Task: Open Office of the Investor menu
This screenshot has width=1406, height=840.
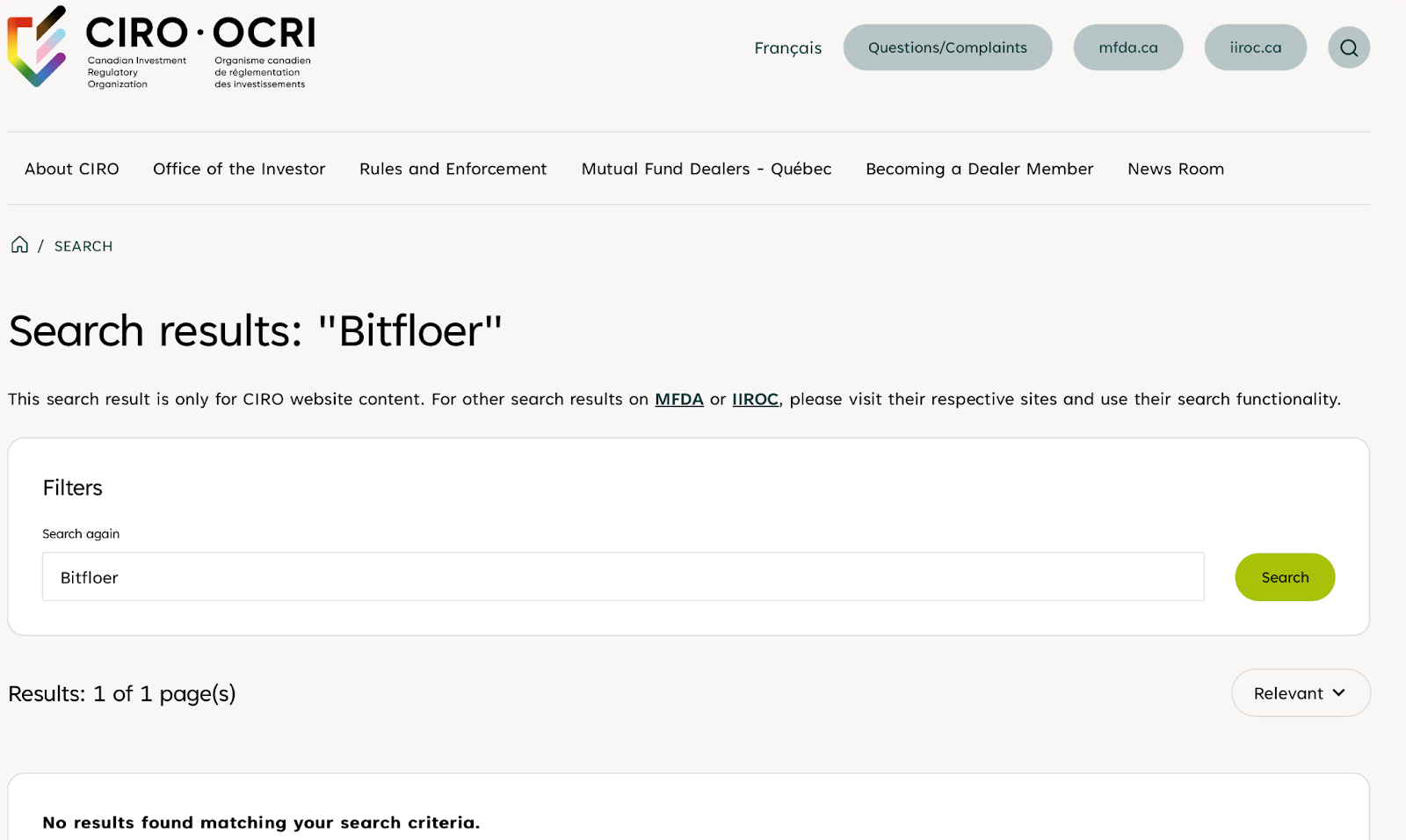Action: 239,169
